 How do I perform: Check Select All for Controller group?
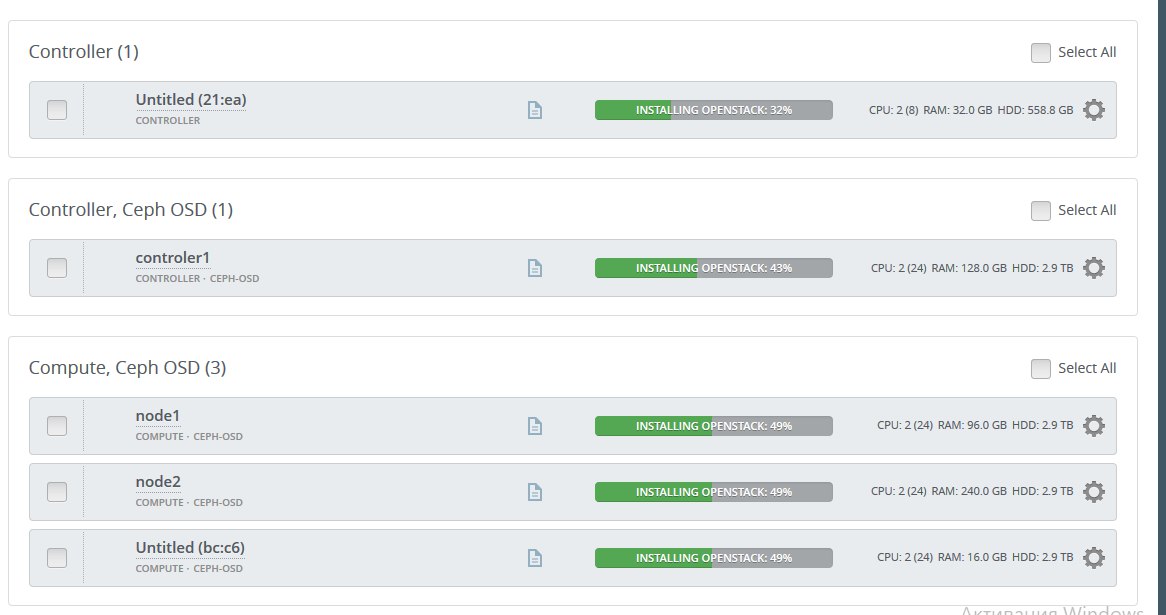tap(1041, 53)
